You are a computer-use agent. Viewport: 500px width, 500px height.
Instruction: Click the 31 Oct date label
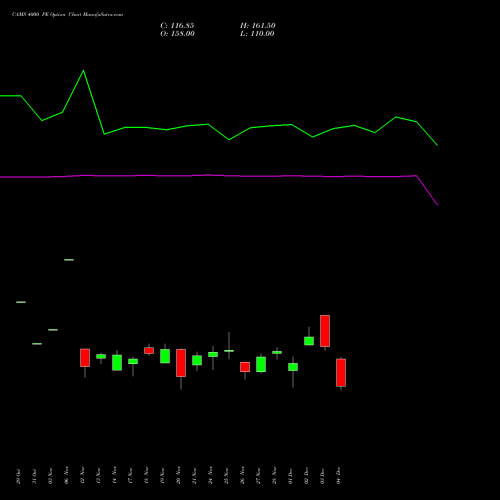pyautogui.click(x=35, y=476)
